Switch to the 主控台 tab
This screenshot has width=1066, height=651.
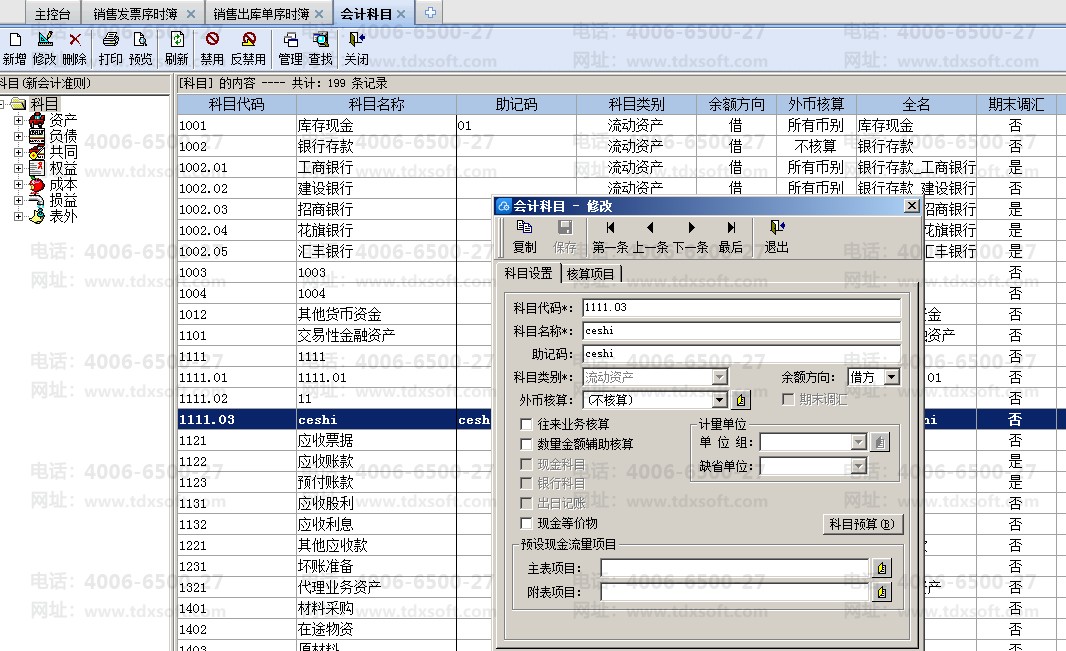(52, 14)
